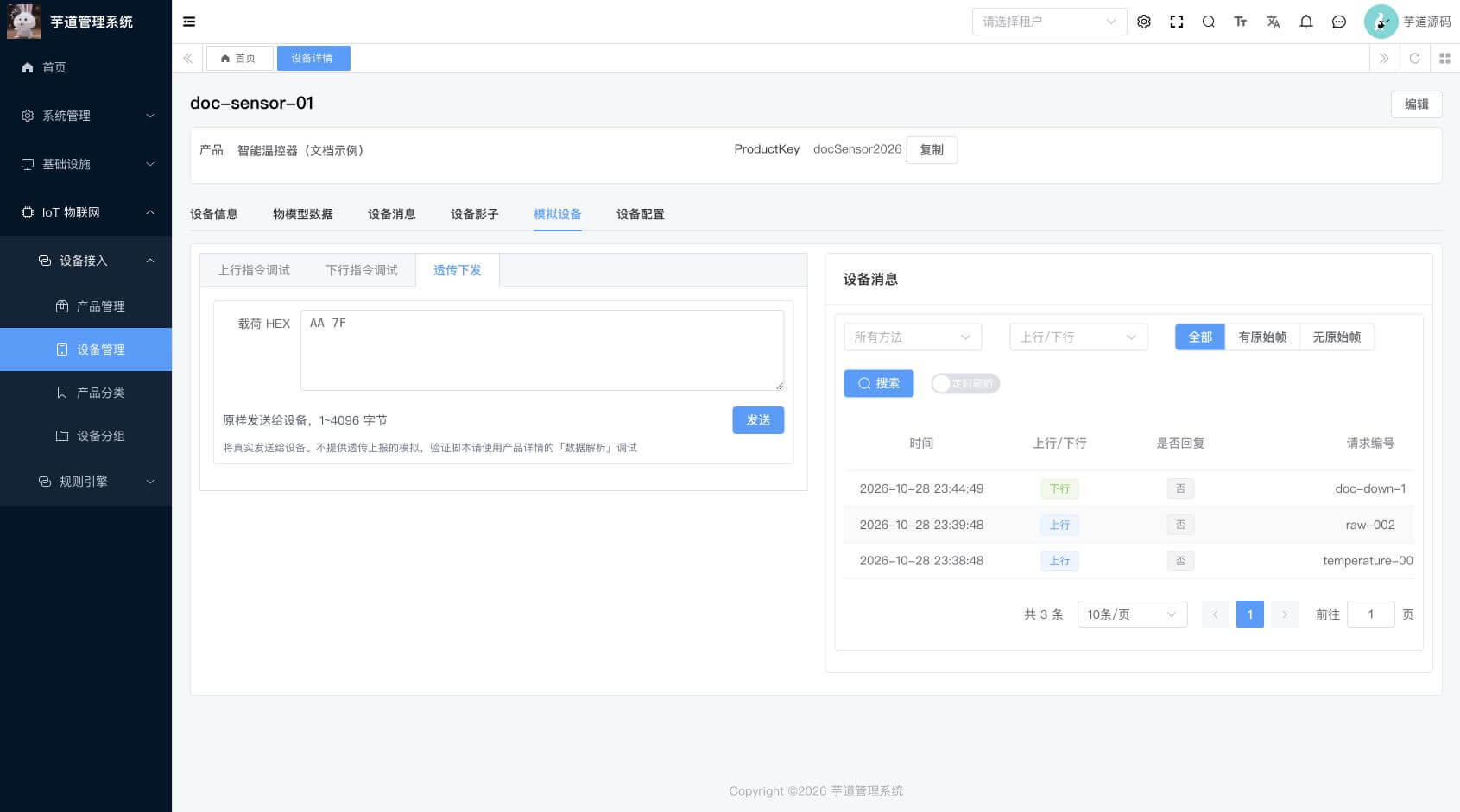Select the 设备详情 page tab
This screenshot has height=812, width=1460.
[x=313, y=58]
